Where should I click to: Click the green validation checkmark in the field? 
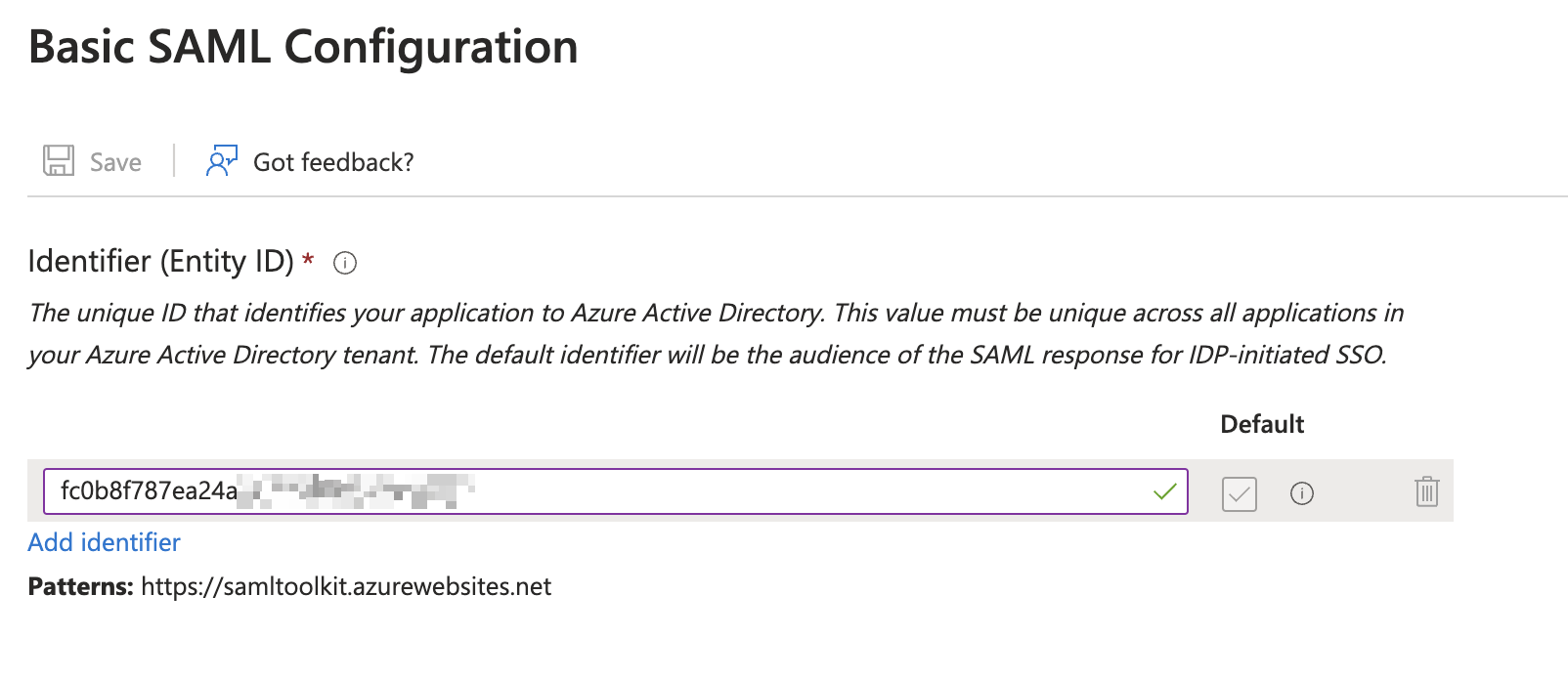(x=1163, y=491)
